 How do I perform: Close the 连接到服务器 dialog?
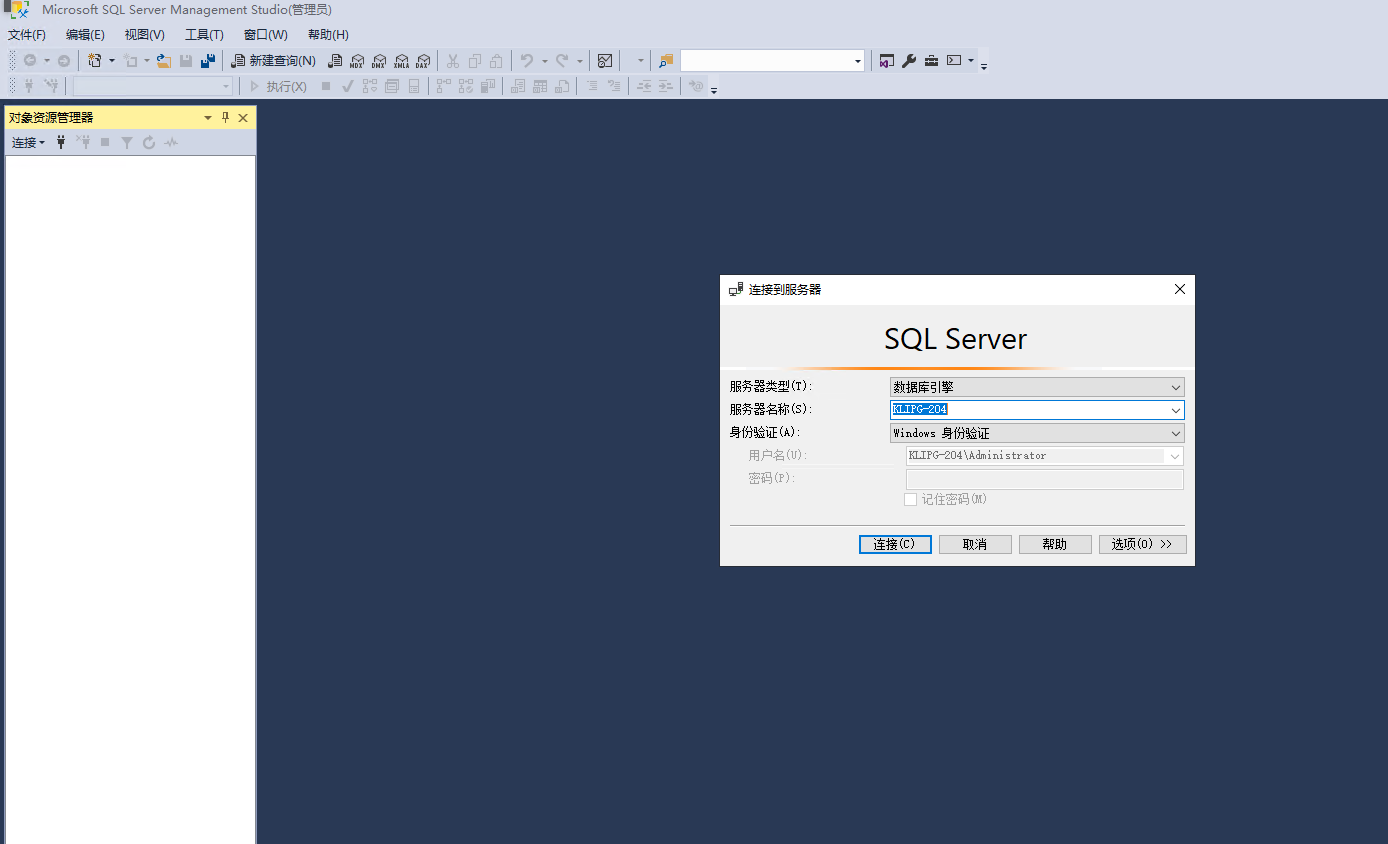coord(1180,289)
